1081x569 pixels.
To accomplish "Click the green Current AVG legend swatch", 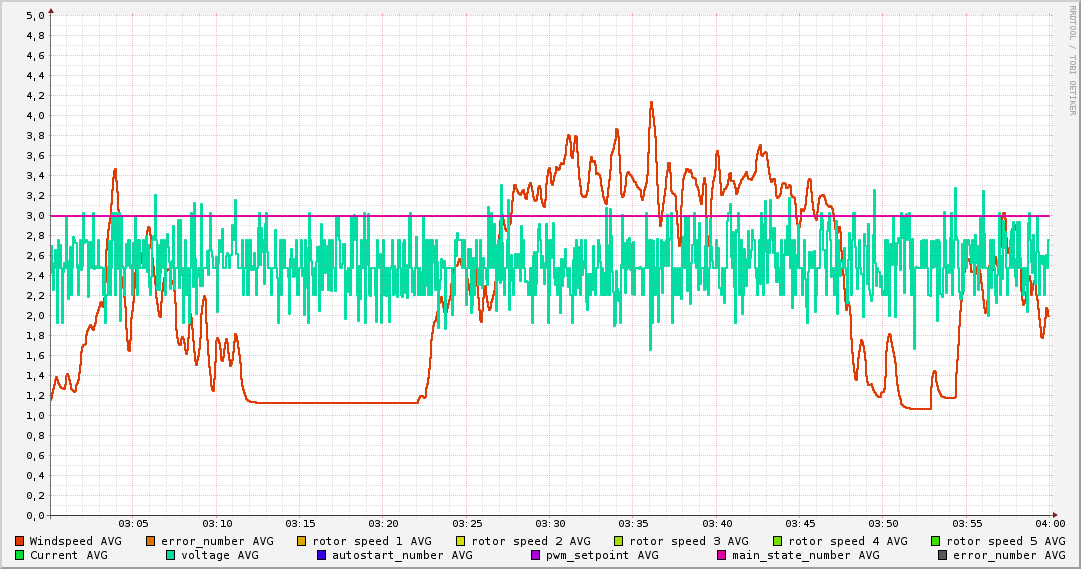I will (20, 555).
